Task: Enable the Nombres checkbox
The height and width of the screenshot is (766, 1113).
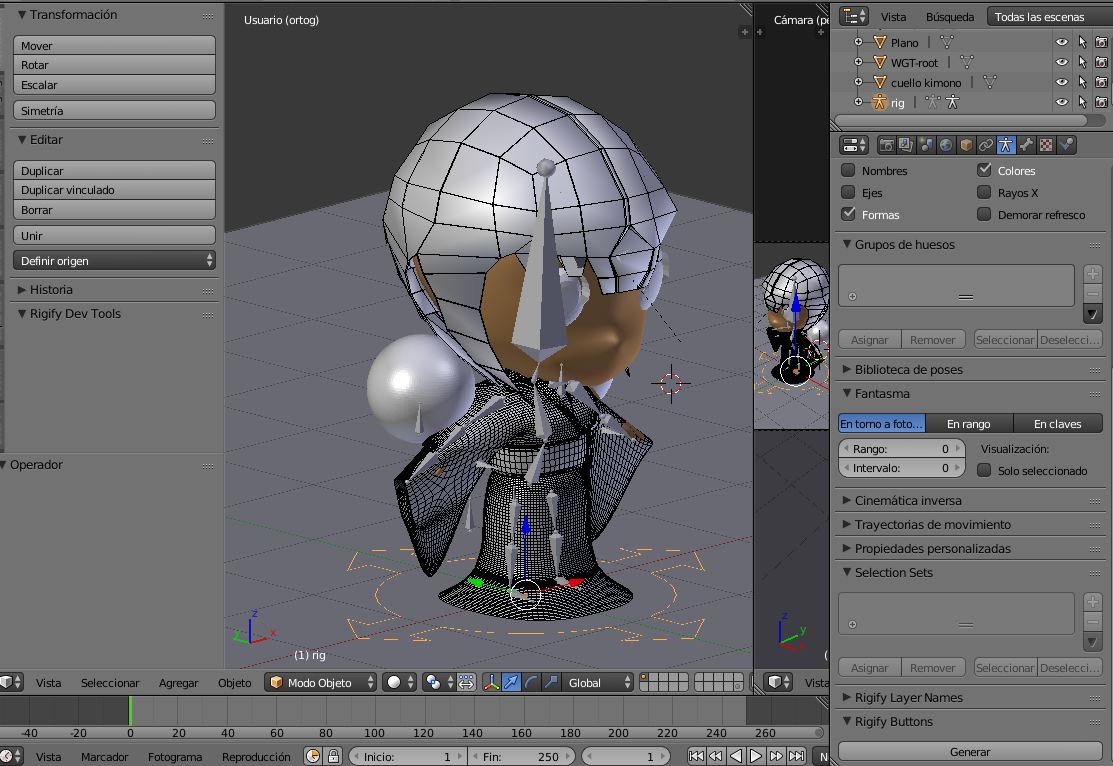Action: [x=848, y=171]
